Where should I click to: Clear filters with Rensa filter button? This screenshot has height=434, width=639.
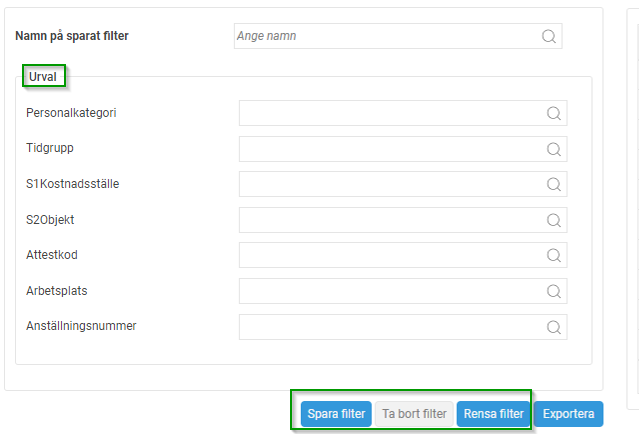point(491,413)
